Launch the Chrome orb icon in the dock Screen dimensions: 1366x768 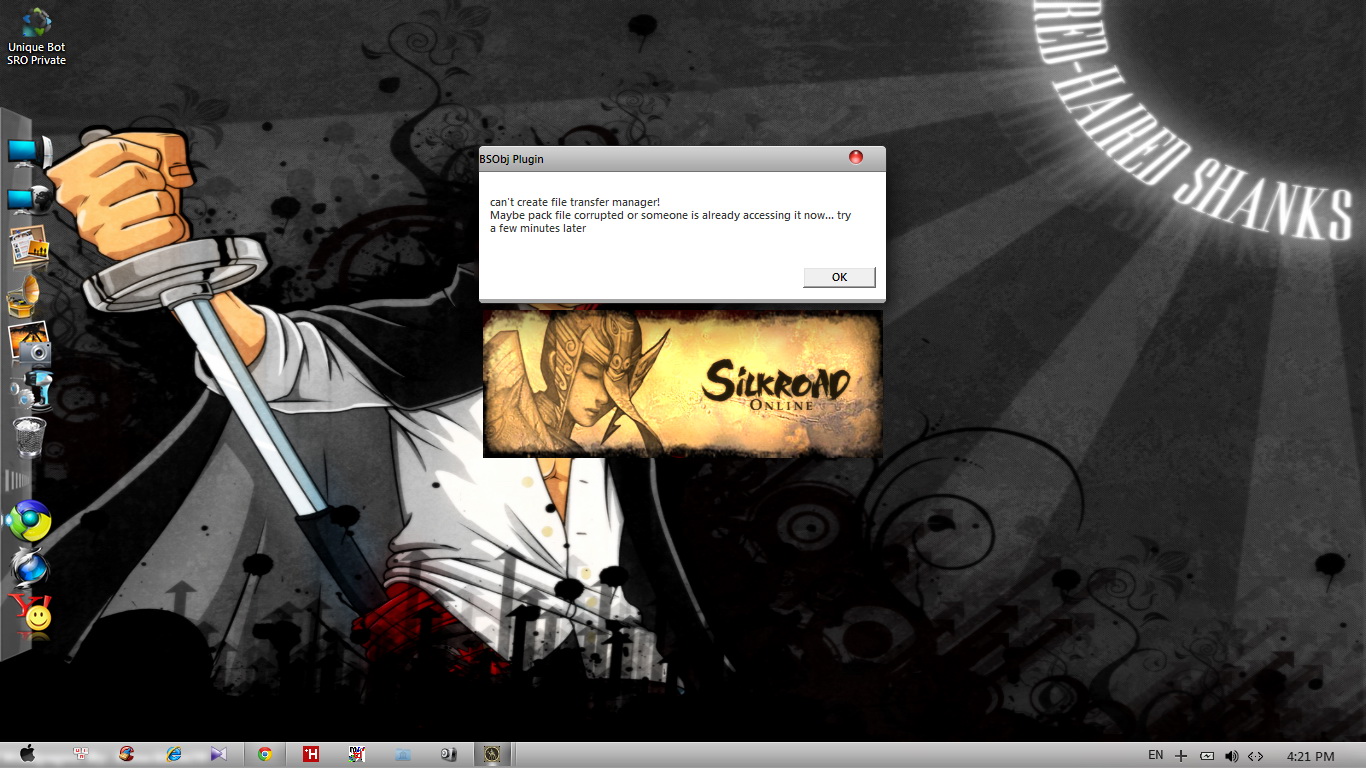pyautogui.click(x=28, y=521)
